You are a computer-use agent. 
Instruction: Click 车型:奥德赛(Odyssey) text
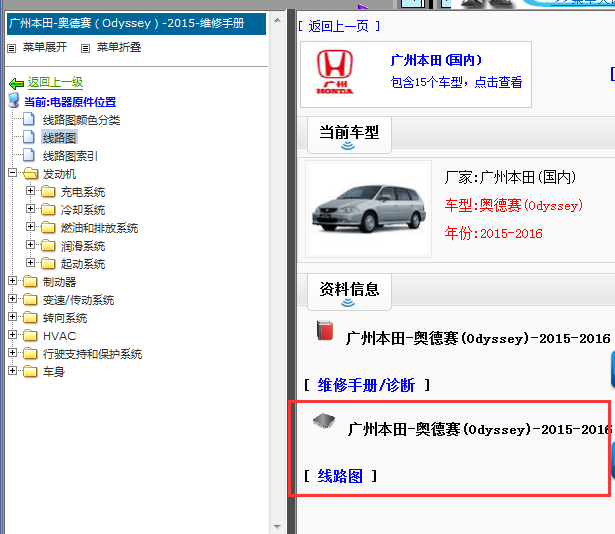(514, 206)
